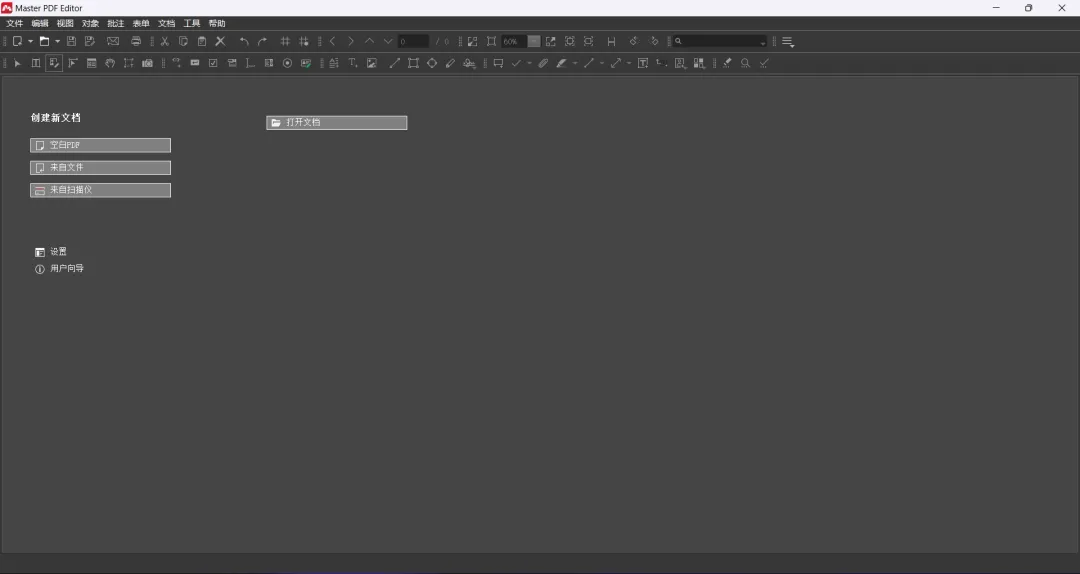The image size is (1080, 574).
Task: Click the Undo arrow icon
Action: click(244, 41)
